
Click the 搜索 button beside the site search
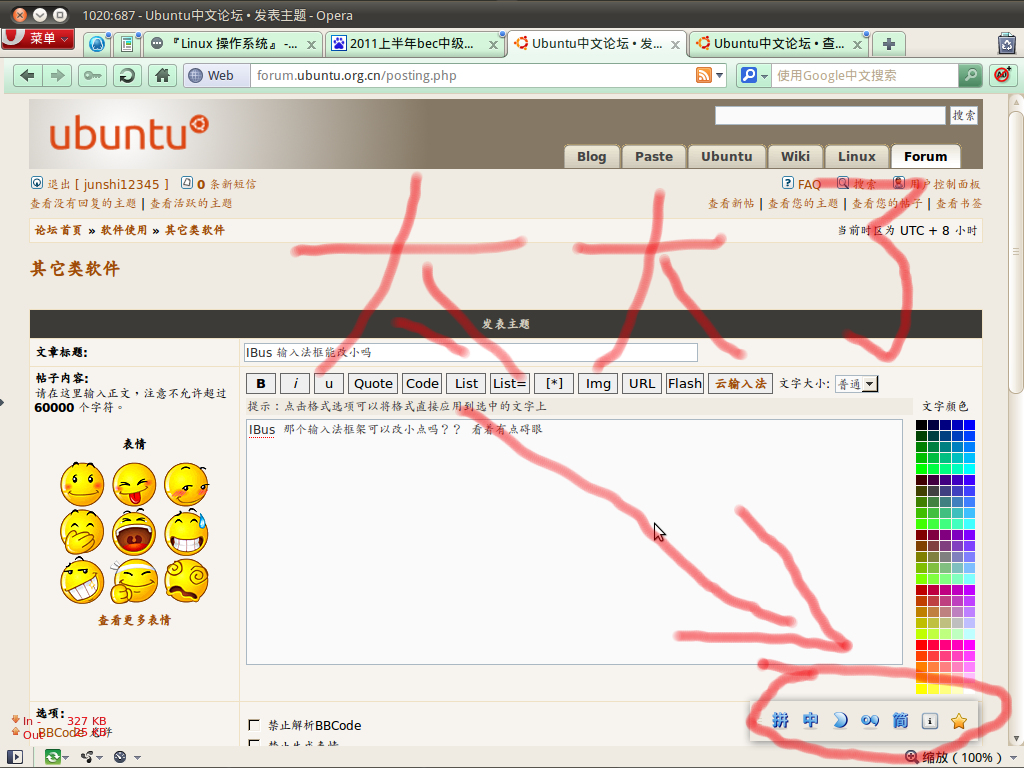[964, 116]
